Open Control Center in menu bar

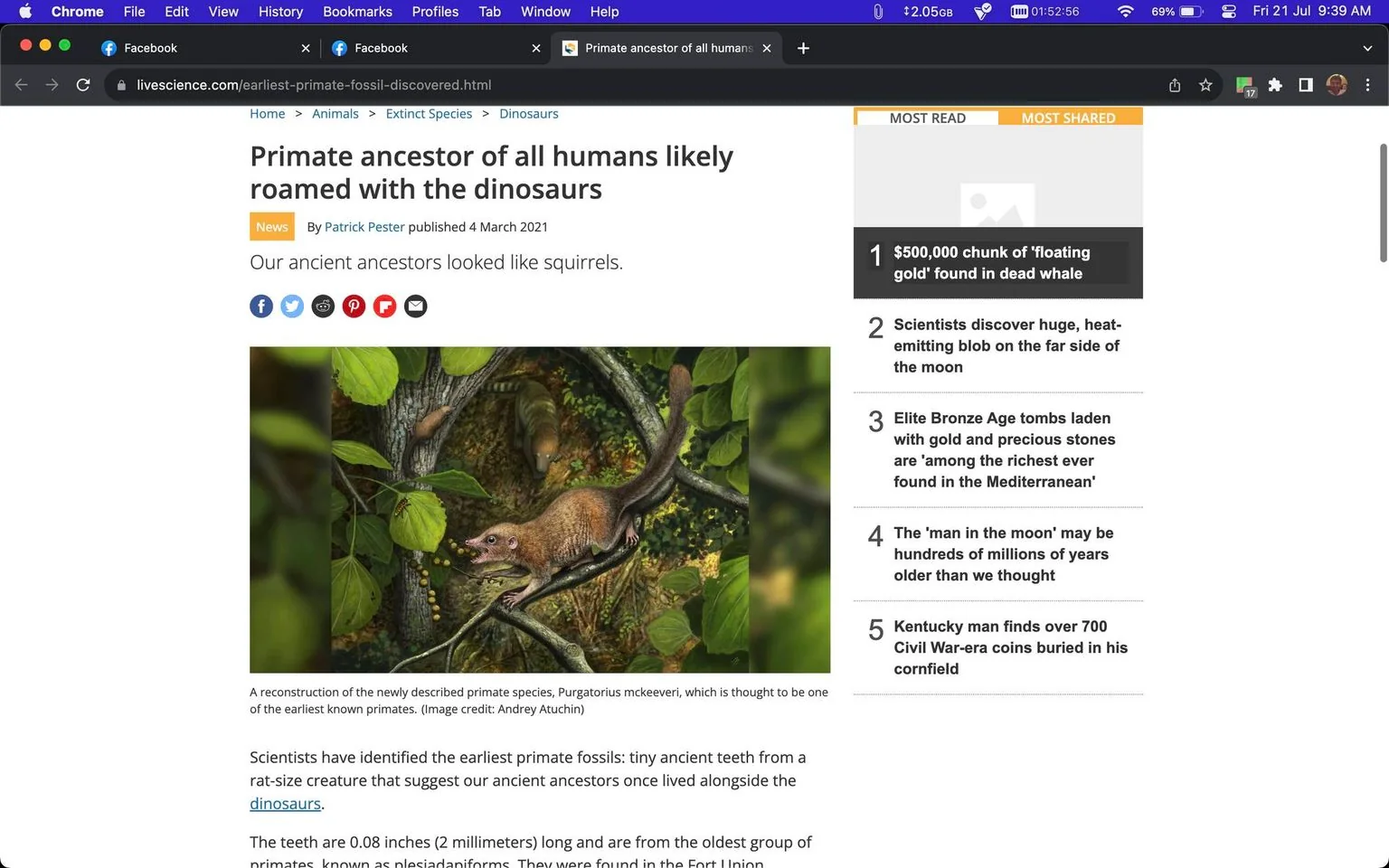pyautogui.click(x=1228, y=12)
